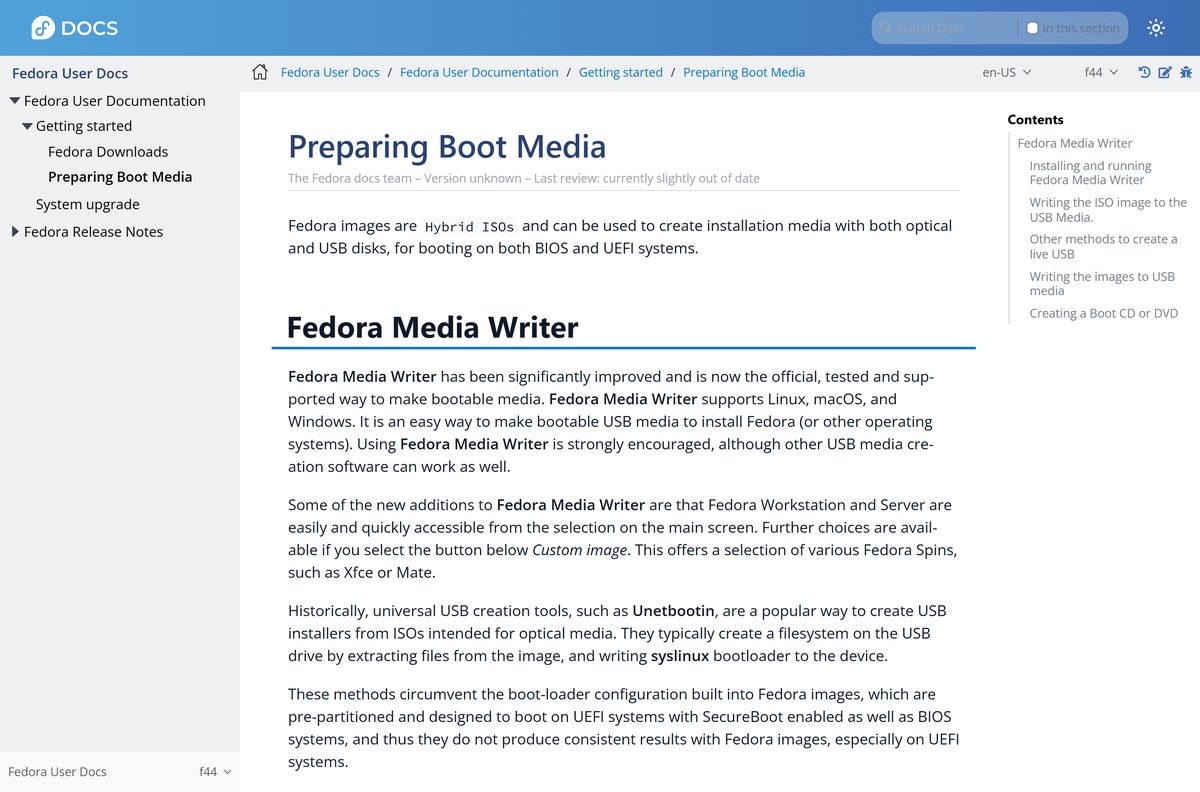Click Preparing Boot Media breadcrumb link
Screen dimensions: 1200x792
coord(744,72)
